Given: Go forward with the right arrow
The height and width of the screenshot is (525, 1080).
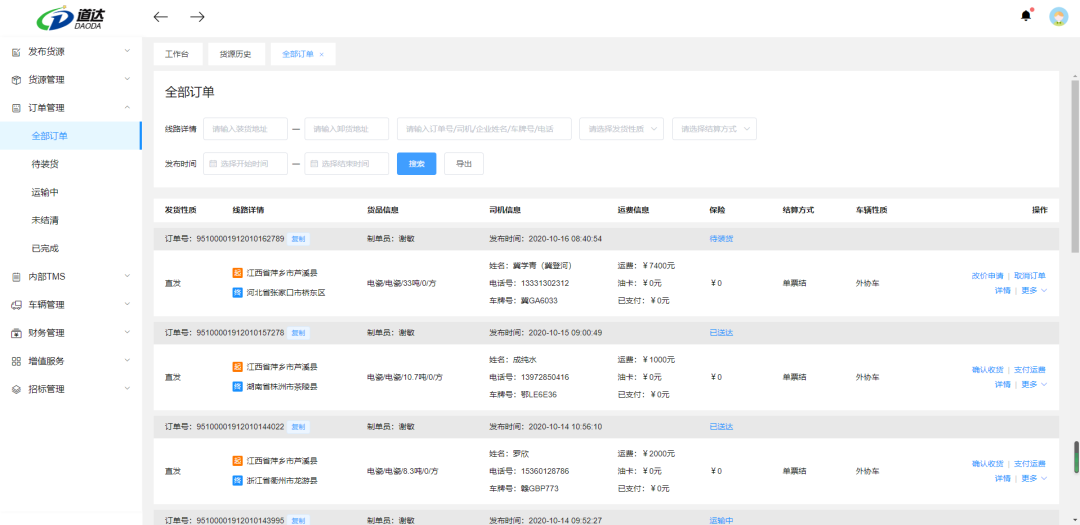Looking at the screenshot, I should click(198, 17).
